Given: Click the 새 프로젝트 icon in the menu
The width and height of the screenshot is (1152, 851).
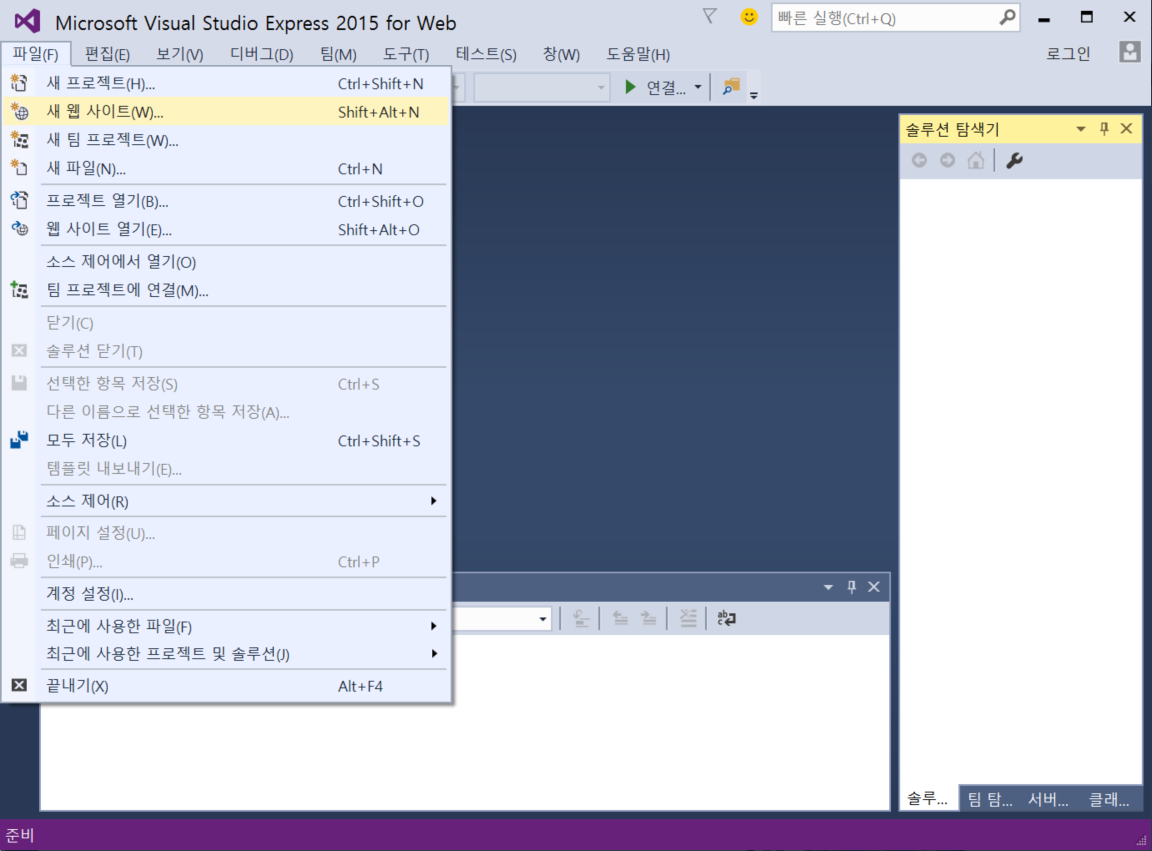Looking at the screenshot, I should (18, 83).
